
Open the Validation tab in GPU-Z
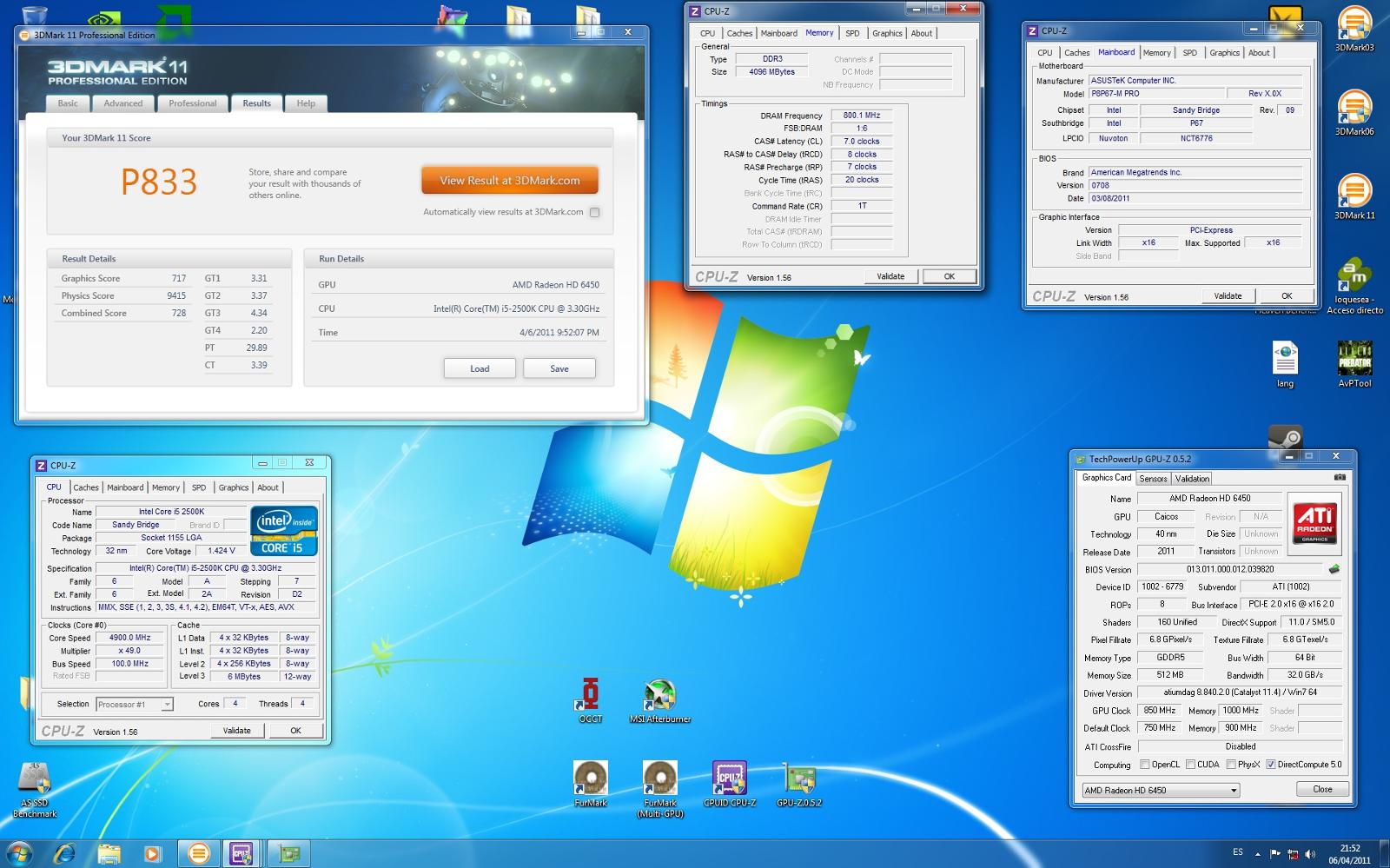[1192, 479]
